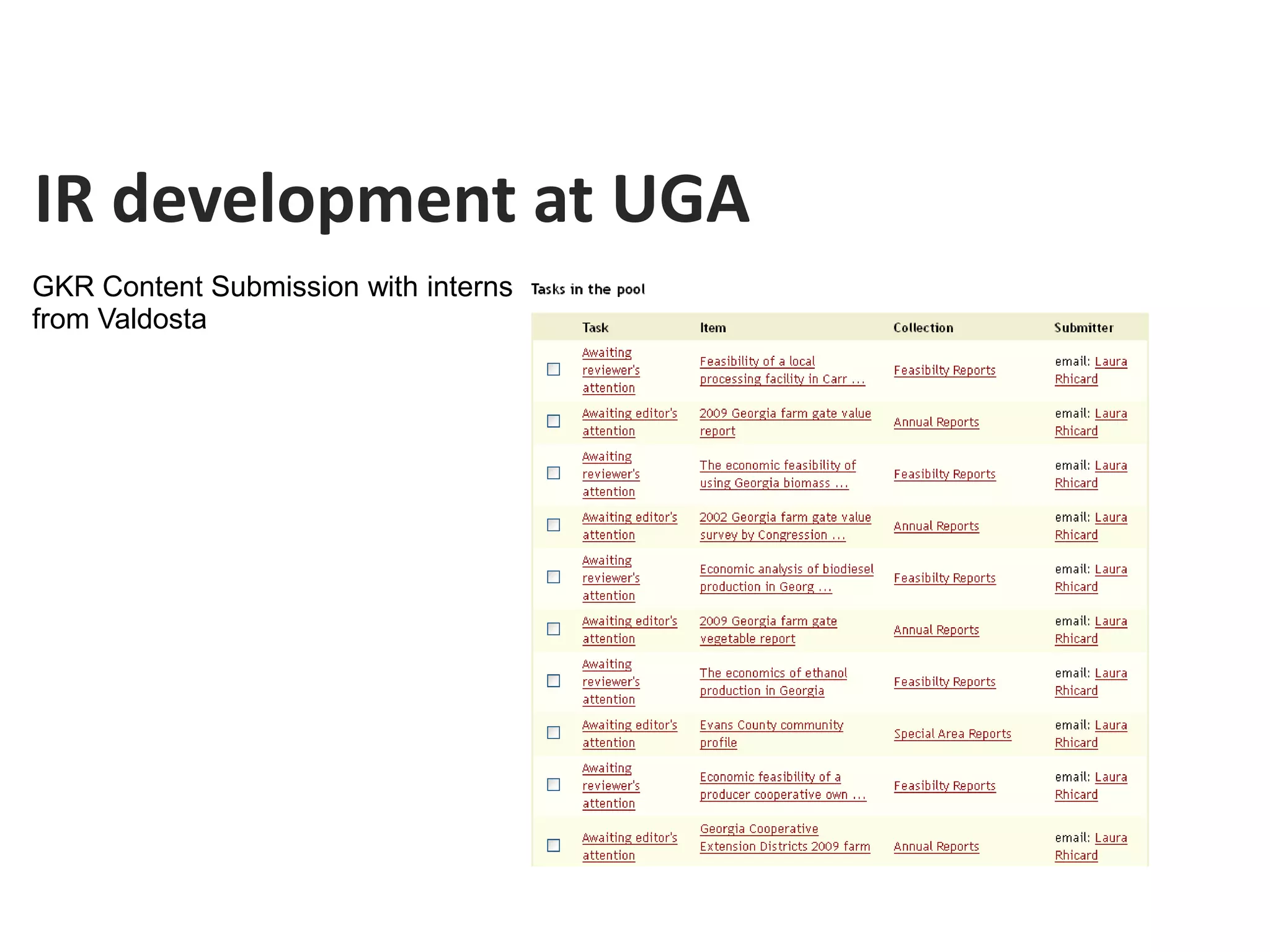Email Laura Rhicard from the 2002 farm gate survey row
The height and width of the screenshot is (952, 1270).
1091,526
